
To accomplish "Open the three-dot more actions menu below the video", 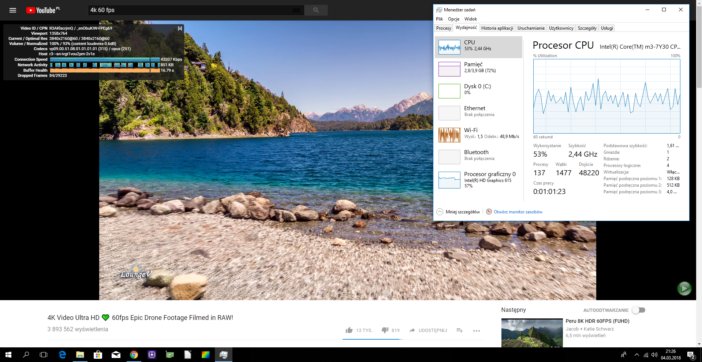I will point(477,331).
